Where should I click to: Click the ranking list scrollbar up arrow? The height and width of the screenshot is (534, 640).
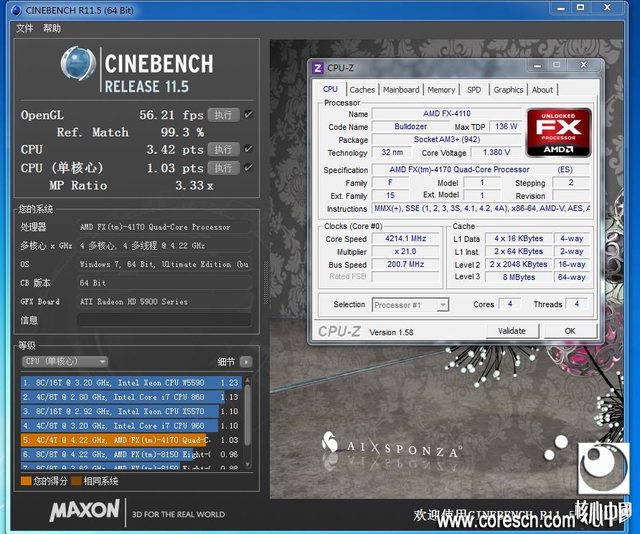pyautogui.click(x=247, y=380)
